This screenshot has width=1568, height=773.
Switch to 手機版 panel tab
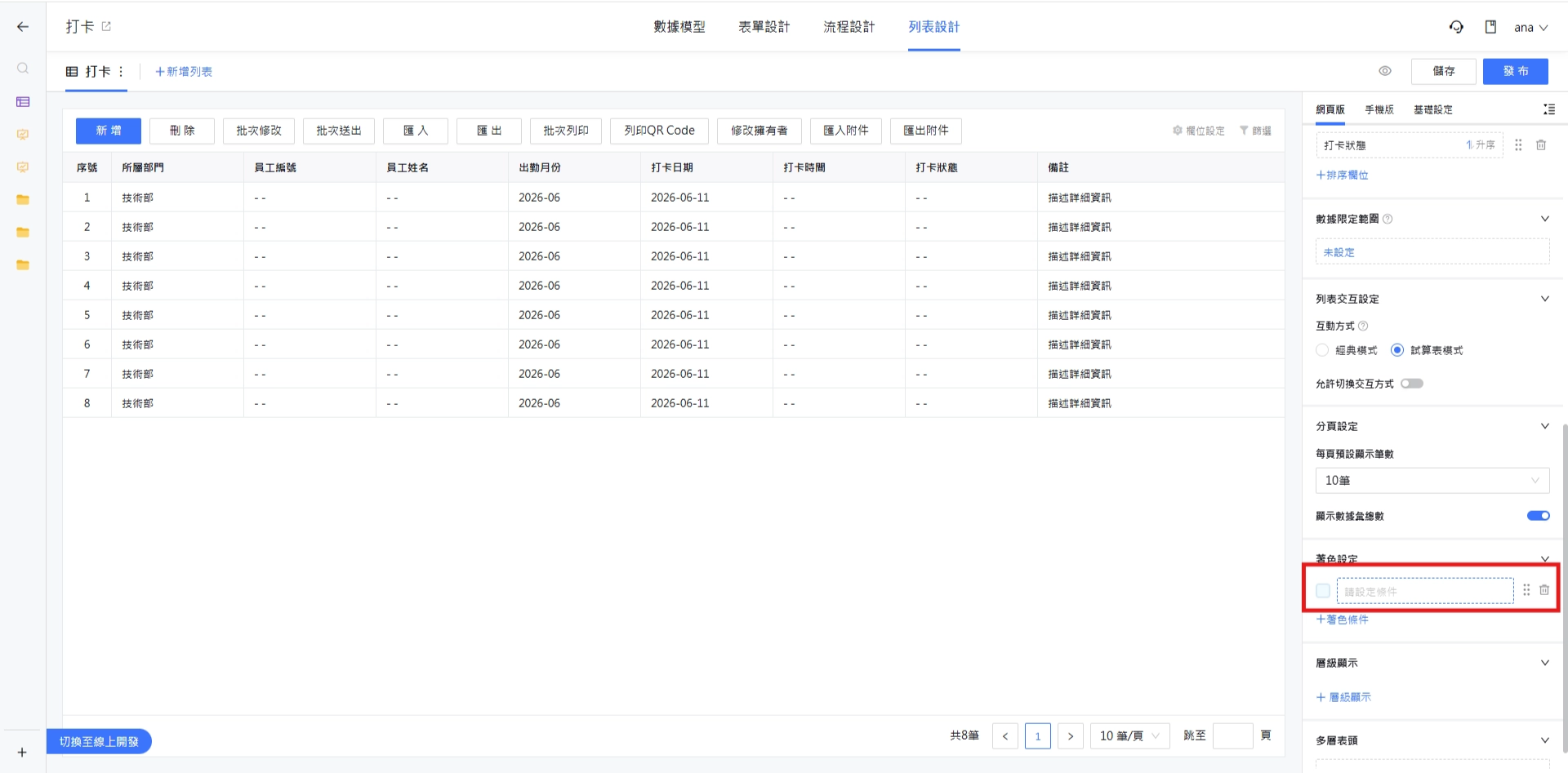1379,109
